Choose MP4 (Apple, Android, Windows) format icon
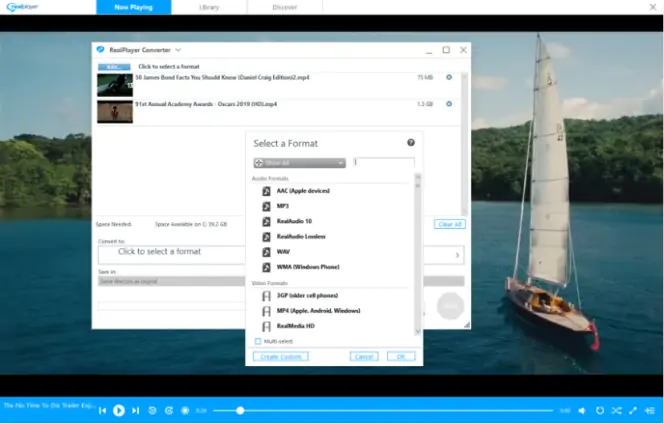Screen dimensions: 664x424 266,311
